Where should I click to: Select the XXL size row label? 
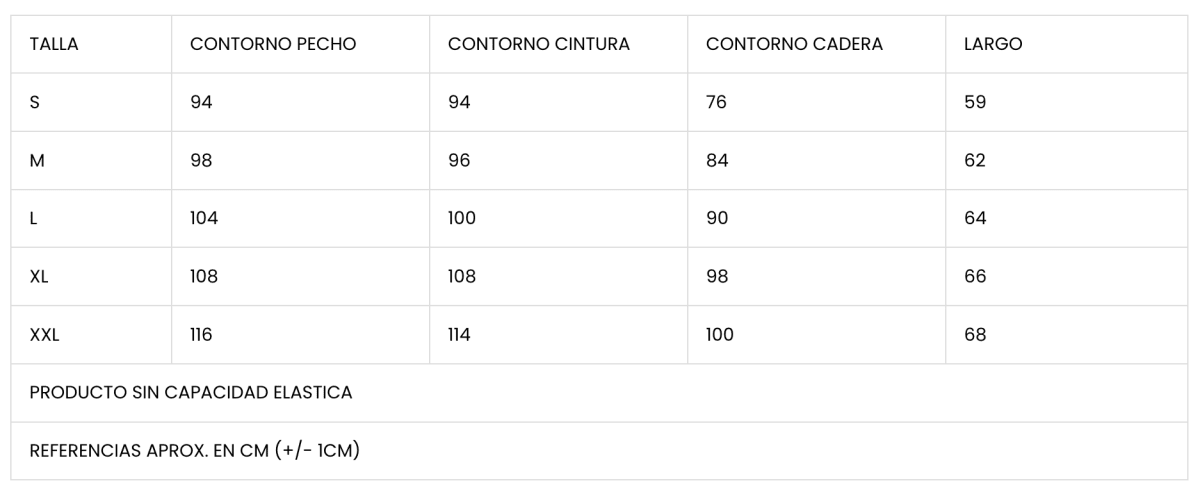[44, 335]
